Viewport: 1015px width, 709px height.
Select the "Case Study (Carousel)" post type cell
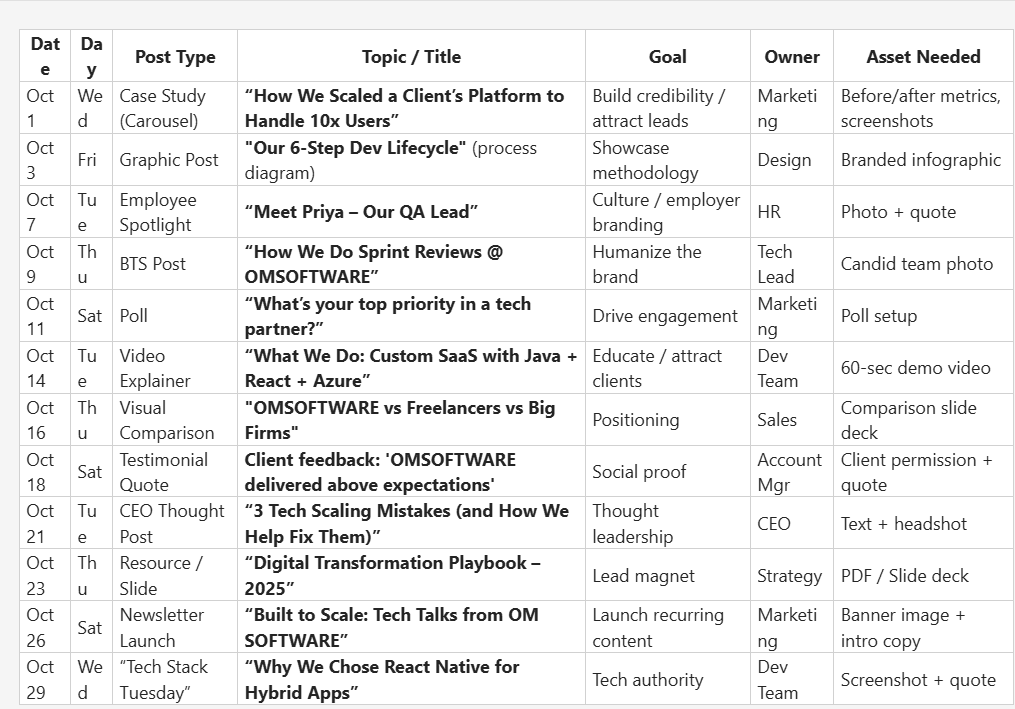(x=163, y=108)
